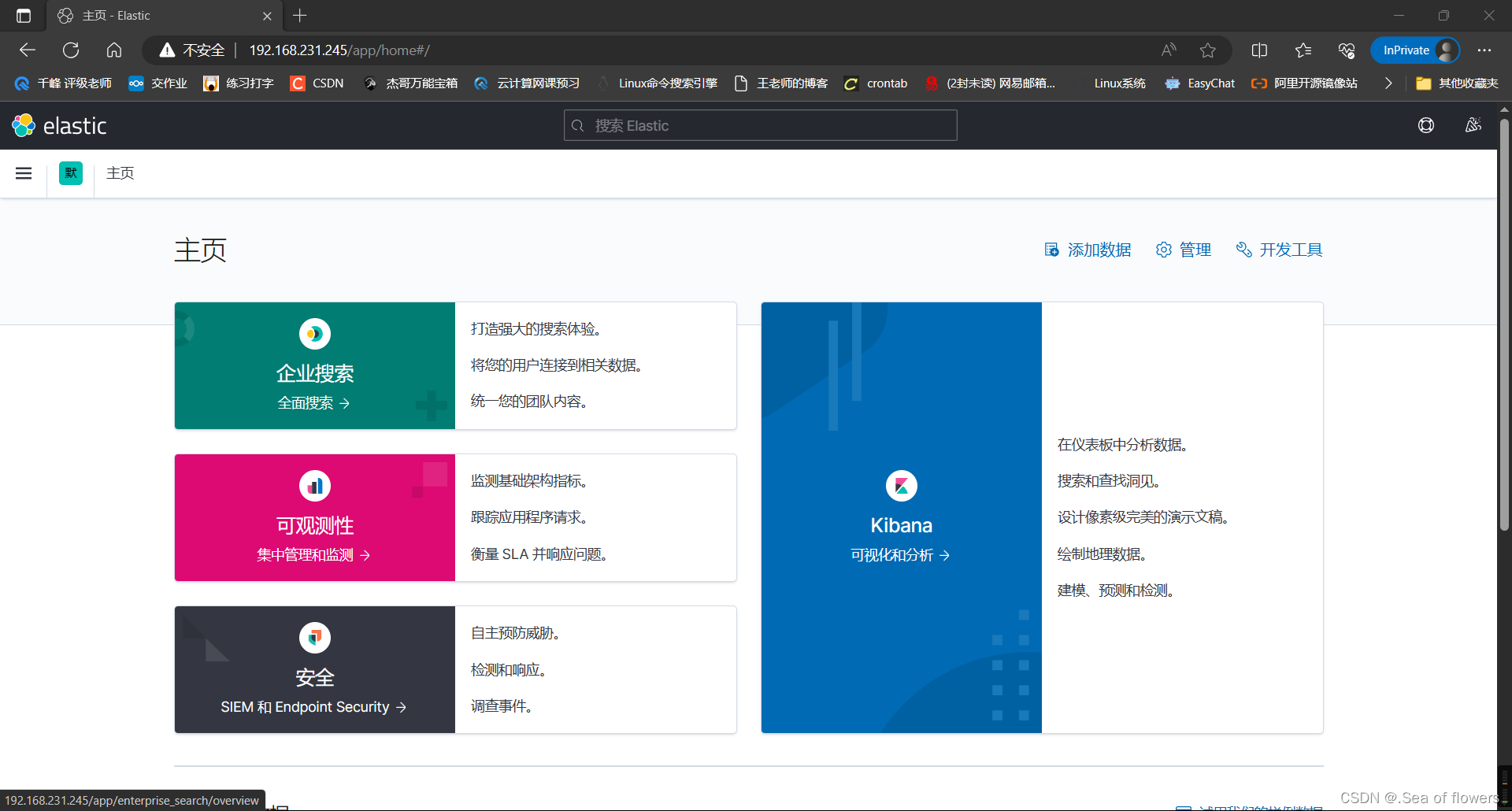The image size is (1512, 811).
Task: Click the Security round icon
Action: (315, 638)
